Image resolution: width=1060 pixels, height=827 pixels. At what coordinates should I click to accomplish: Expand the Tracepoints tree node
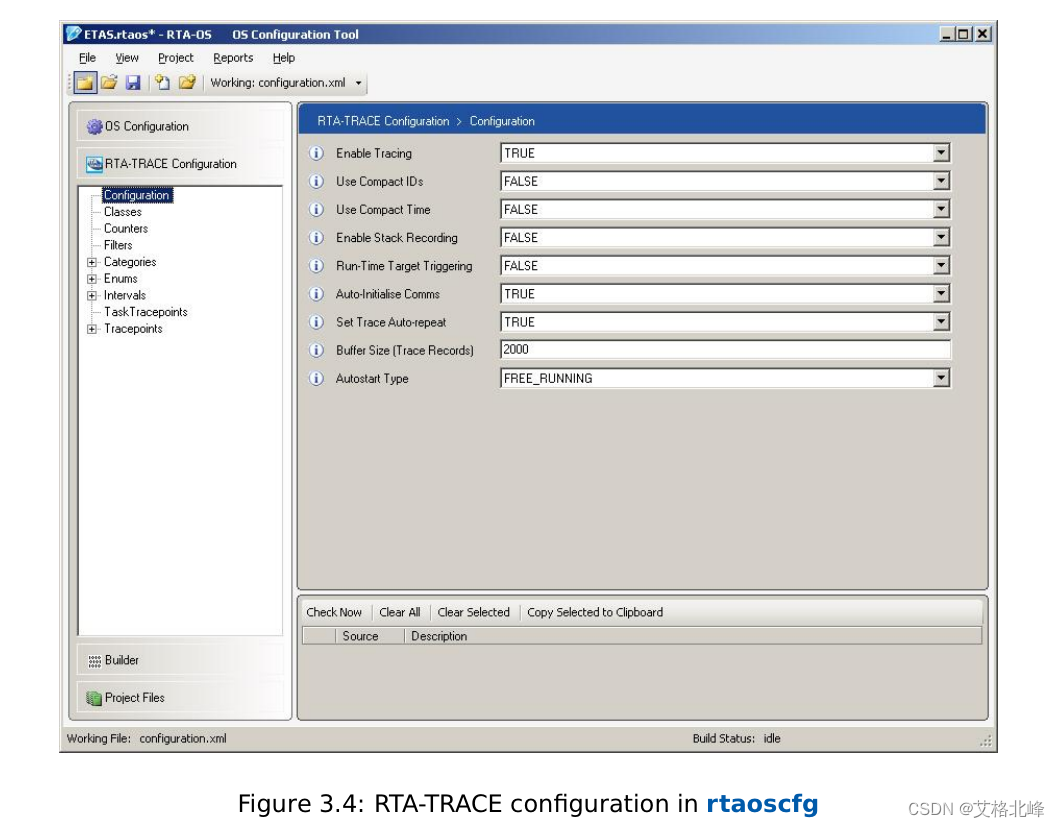[91, 329]
